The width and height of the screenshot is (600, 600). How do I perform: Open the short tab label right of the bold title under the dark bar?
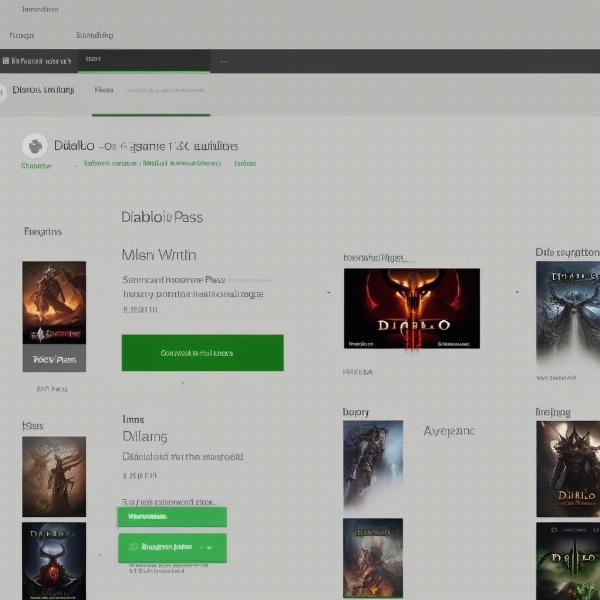(104, 90)
